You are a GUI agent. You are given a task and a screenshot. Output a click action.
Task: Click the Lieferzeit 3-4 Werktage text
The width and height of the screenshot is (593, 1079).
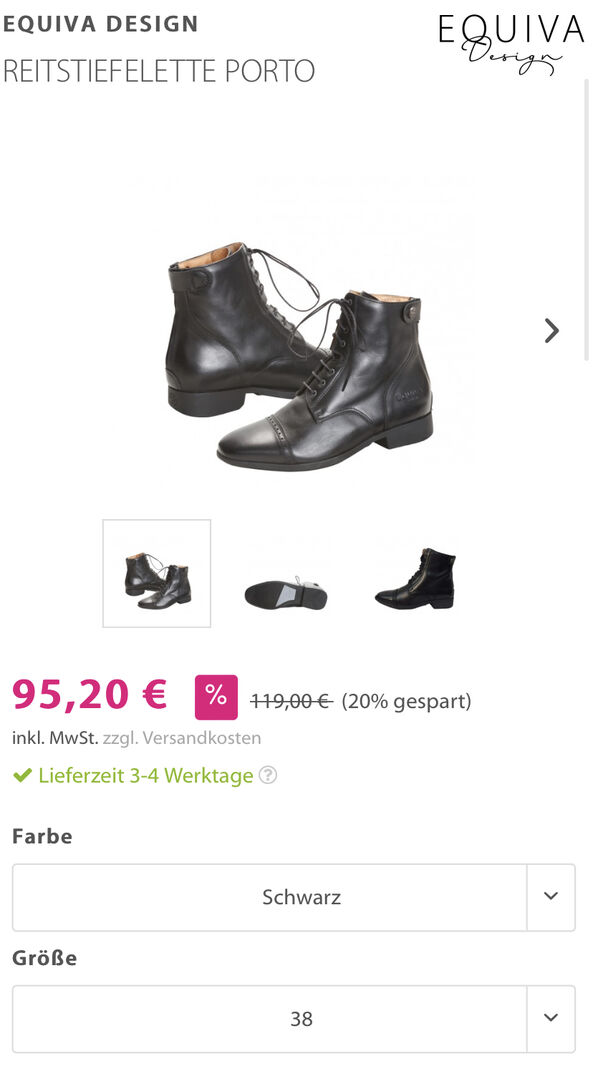coord(146,776)
